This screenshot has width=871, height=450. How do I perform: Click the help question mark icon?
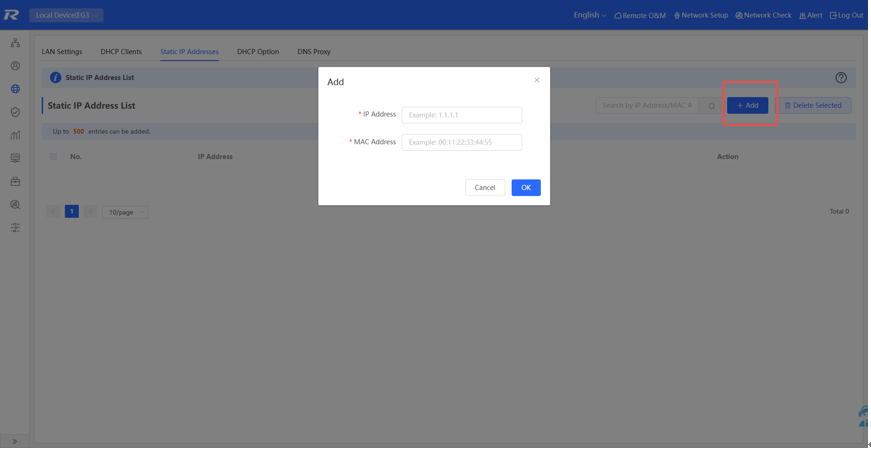(840, 78)
